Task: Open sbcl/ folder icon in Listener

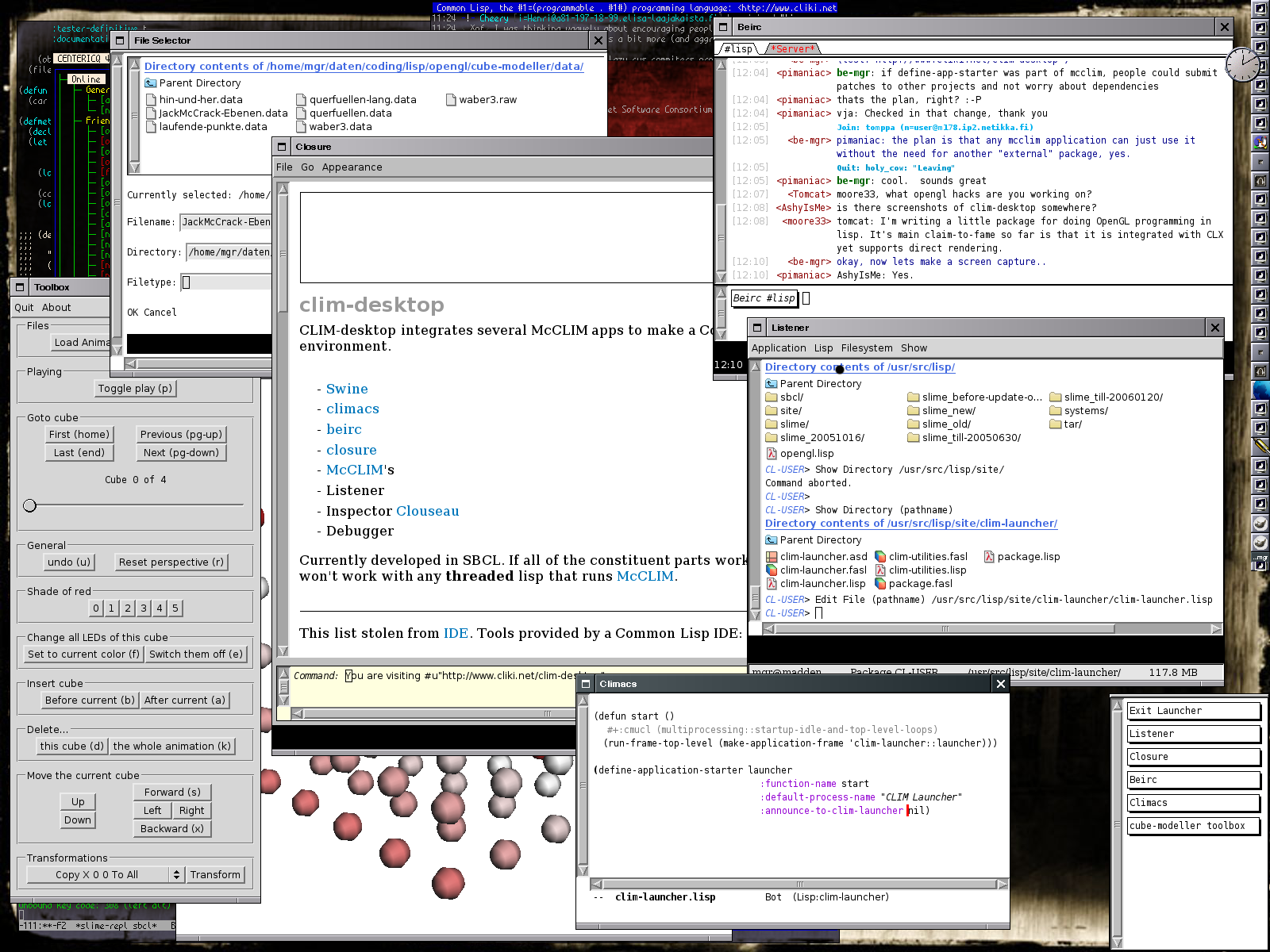Action: pyautogui.click(x=772, y=397)
